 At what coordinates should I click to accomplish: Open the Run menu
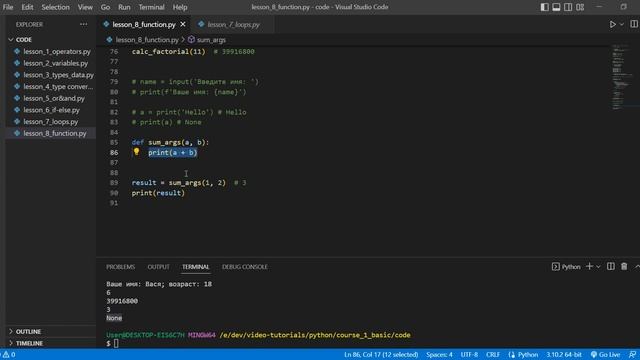pos(124,7)
